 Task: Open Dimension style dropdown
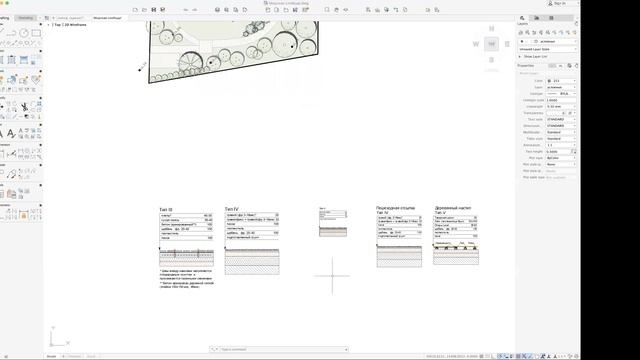tap(561, 126)
